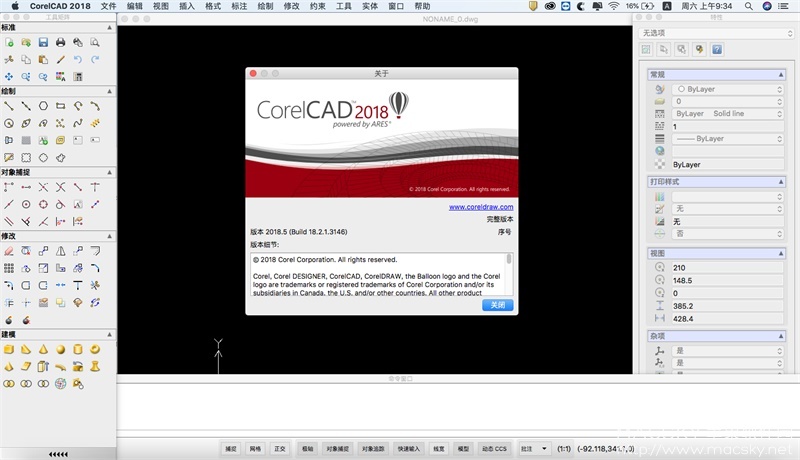Collapse the 建模 toolbar group
Viewport: 800px width, 460px height.
pos(109,335)
